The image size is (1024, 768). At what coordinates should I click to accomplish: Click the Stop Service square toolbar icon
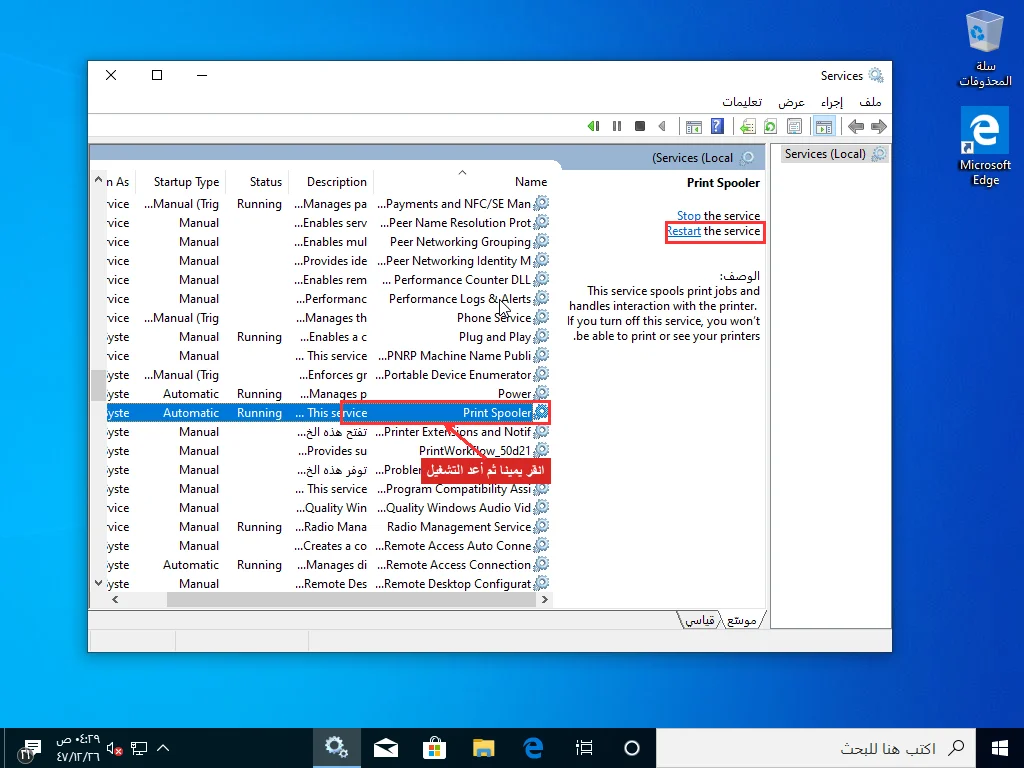pyautogui.click(x=640, y=126)
